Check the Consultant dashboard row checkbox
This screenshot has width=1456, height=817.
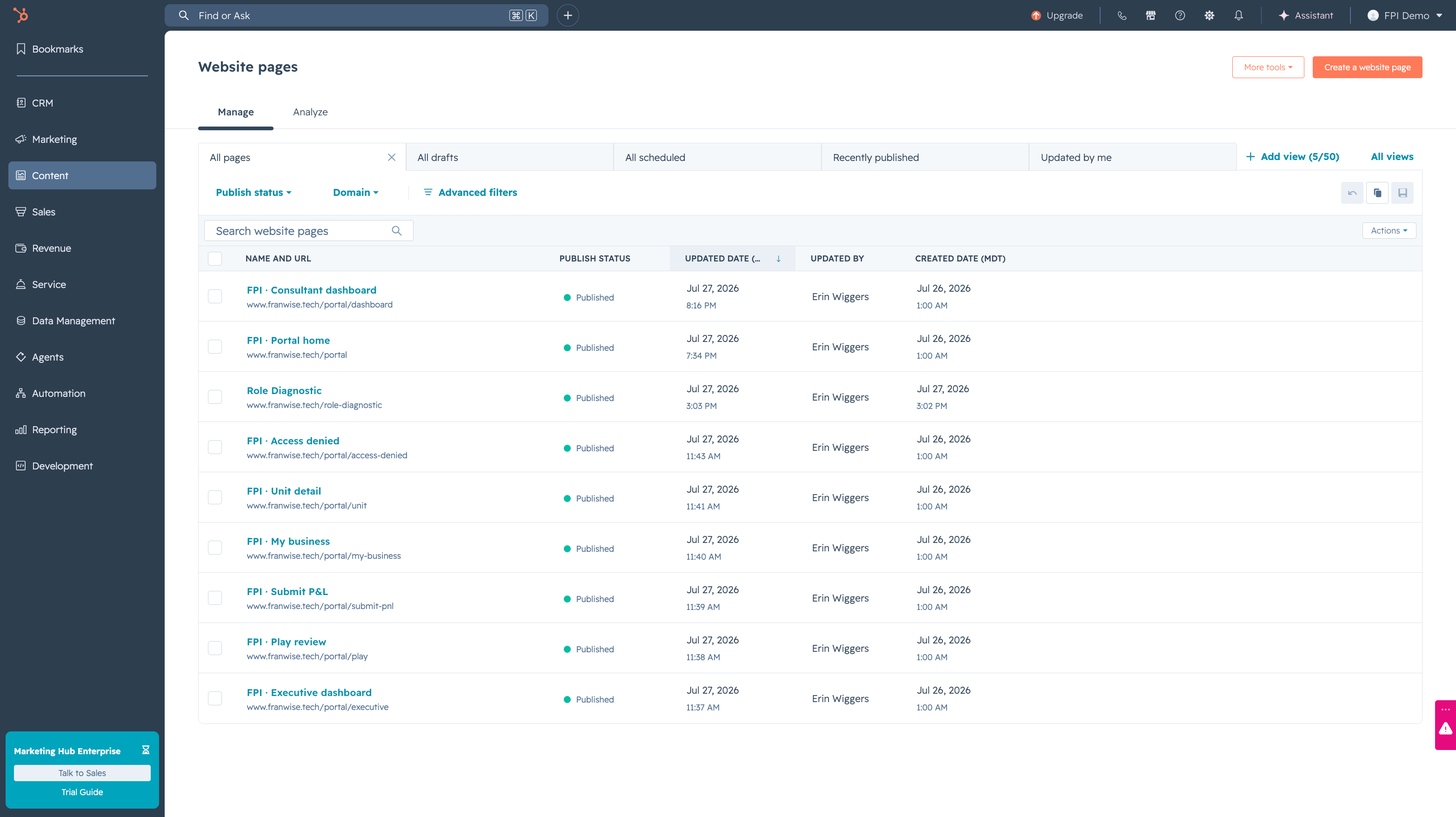(215, 296)
